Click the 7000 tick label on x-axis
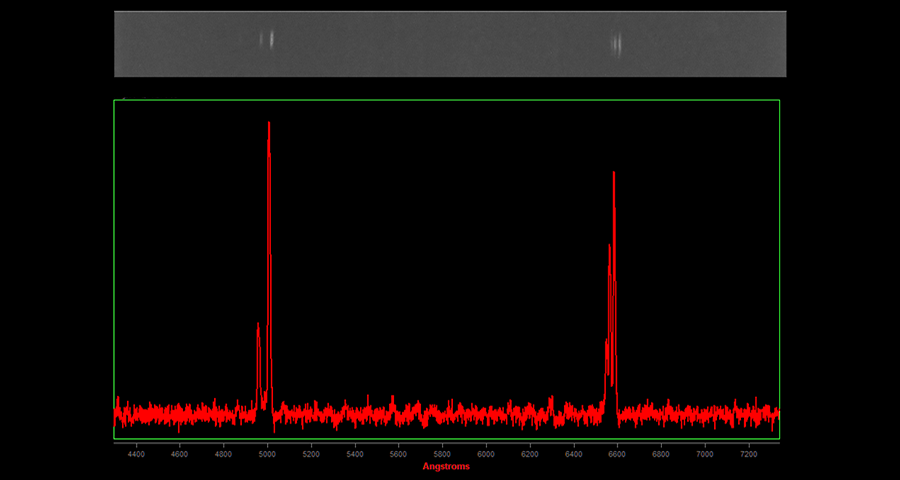This screenshot has height=480, width=900. [x=705, y=454]
